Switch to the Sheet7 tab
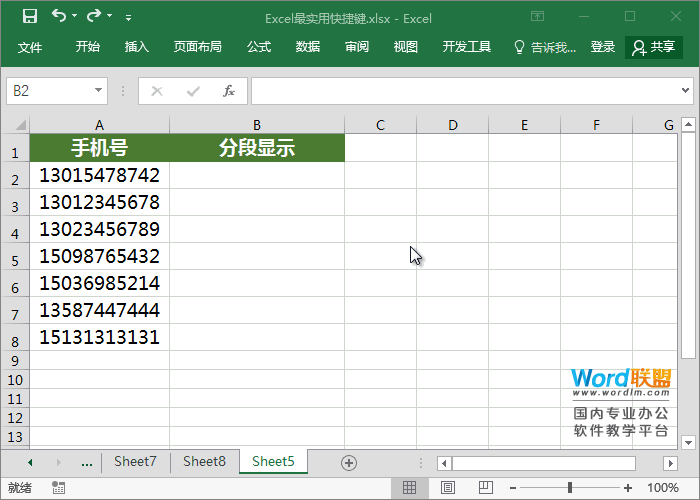 coord(135,462)
